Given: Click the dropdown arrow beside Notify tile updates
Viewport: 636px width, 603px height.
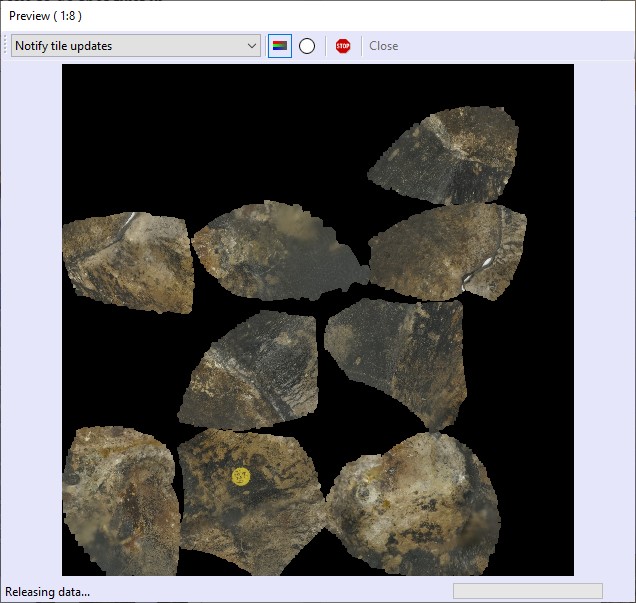Looking at the screenshot, I should click(x=251, y=46).
